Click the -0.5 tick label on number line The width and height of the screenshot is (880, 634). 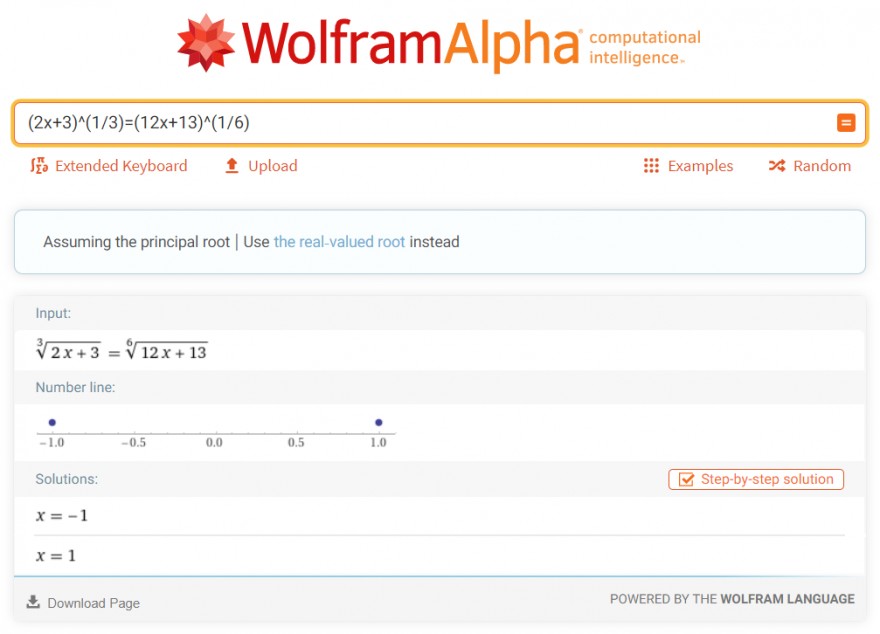pos(134,443)
